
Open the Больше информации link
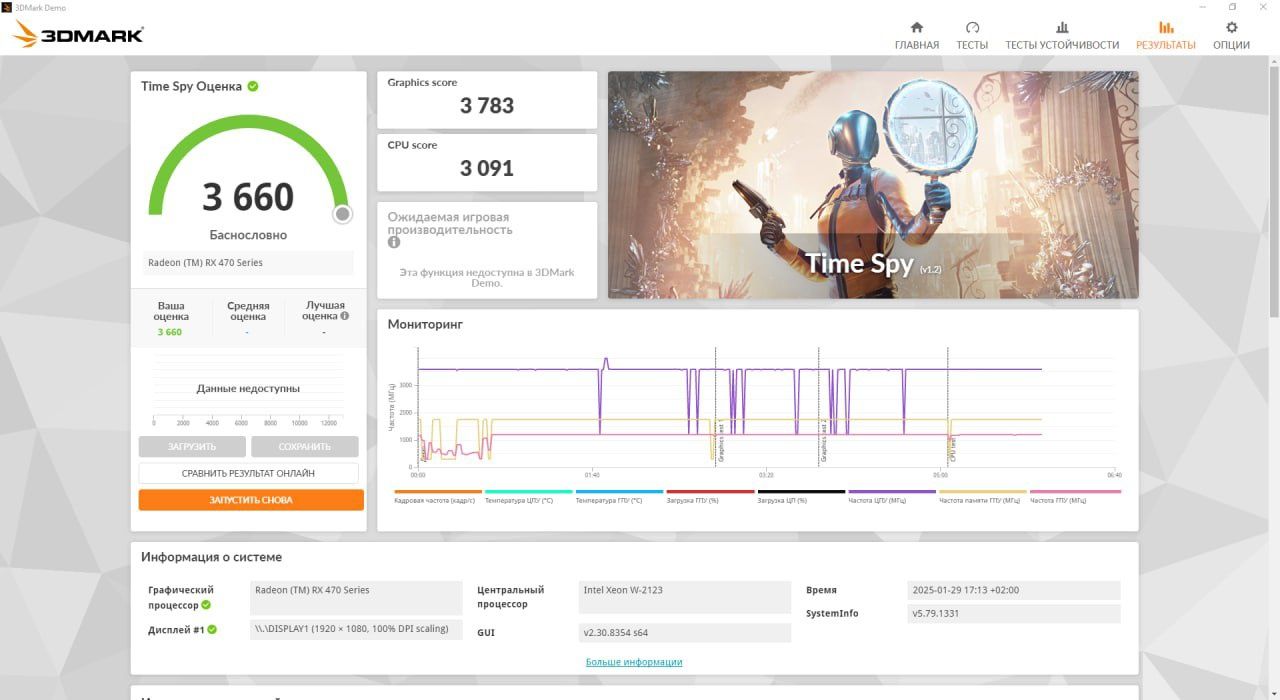click(x=634, y=662)
